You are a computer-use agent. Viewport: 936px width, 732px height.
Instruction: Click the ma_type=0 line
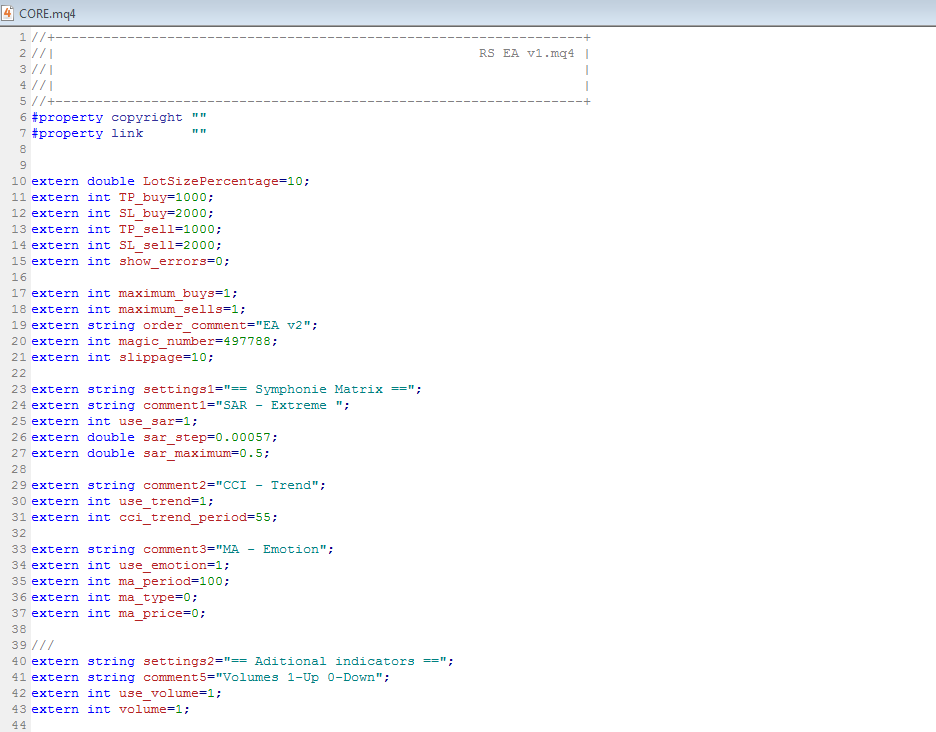click(x=115, y=598)
